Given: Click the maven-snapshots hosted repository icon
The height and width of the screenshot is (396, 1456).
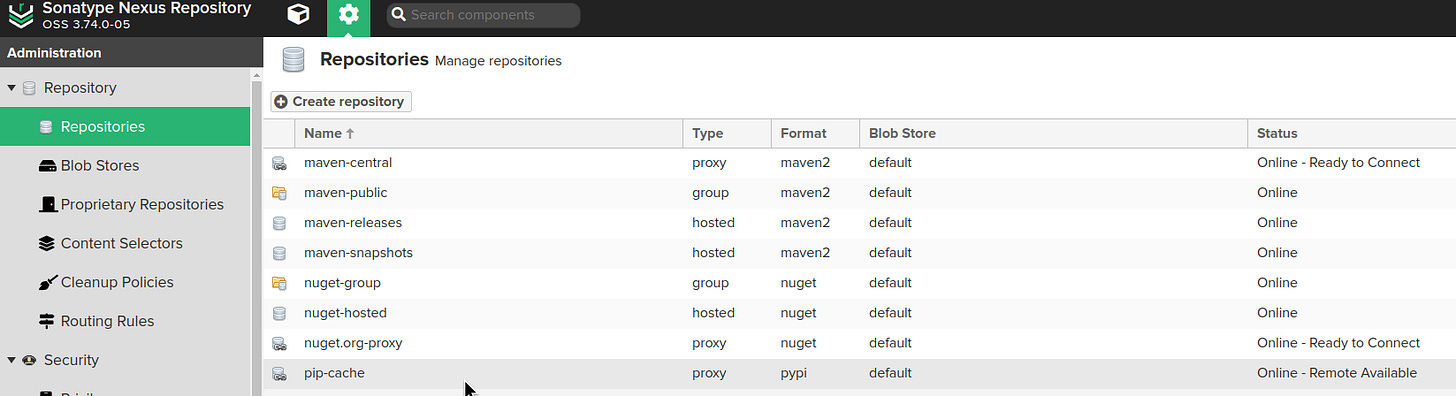Looking at the screenshot, I should (279, 252).
